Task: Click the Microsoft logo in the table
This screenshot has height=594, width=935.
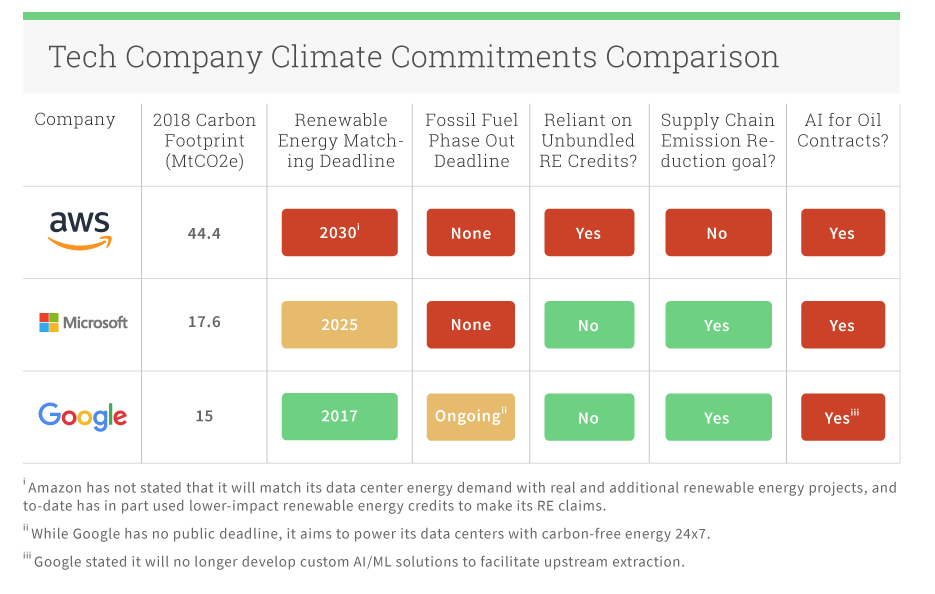Action: [x=83, y=323]
